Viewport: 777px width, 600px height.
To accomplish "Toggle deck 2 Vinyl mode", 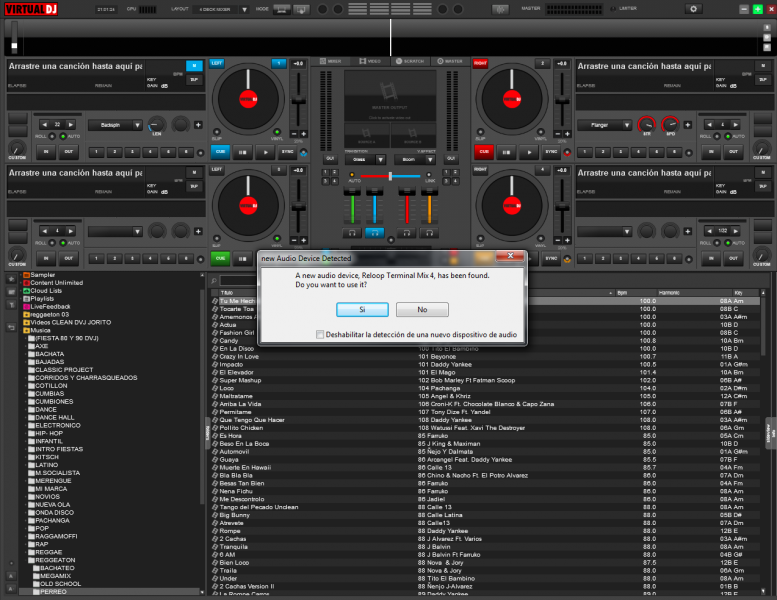I will [541, 132].
